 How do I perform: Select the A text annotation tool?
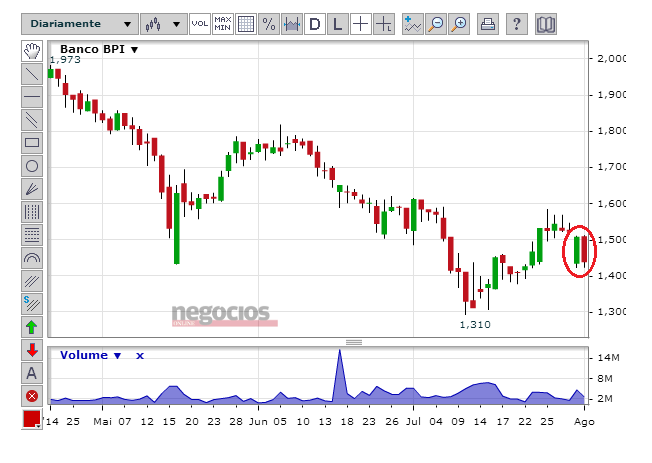[x=32, y=373]
